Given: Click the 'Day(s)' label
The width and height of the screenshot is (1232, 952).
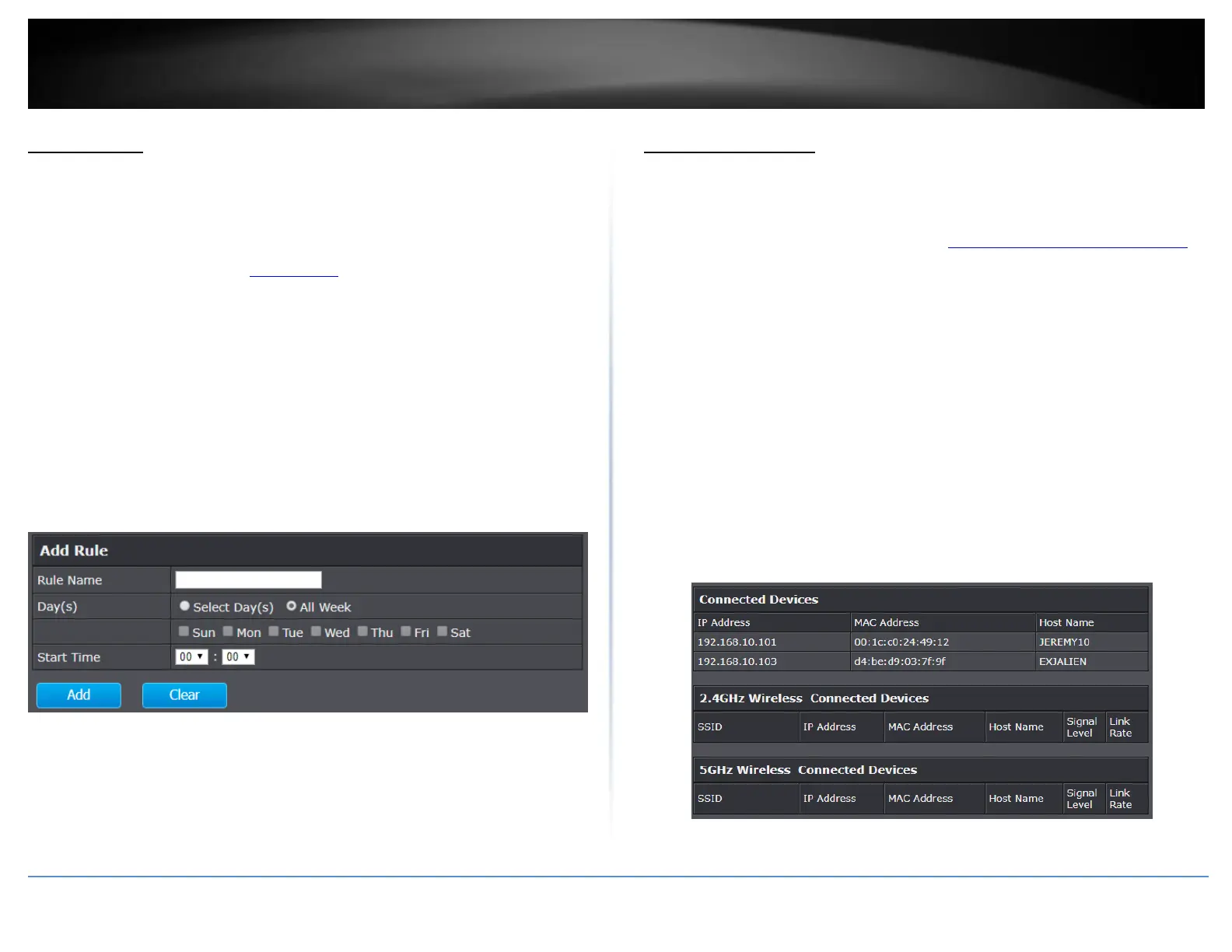Looking at the screenshot, I should (57, 607).
